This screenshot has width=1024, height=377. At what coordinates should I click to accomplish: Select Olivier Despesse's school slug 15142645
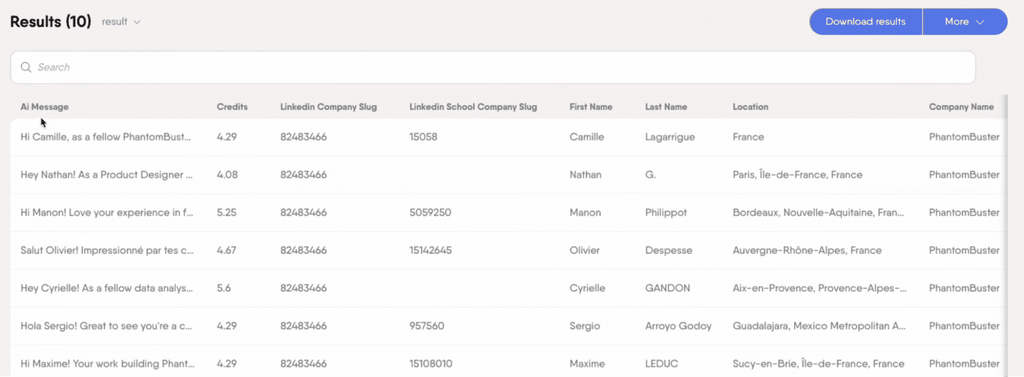[x=431, y=251]
